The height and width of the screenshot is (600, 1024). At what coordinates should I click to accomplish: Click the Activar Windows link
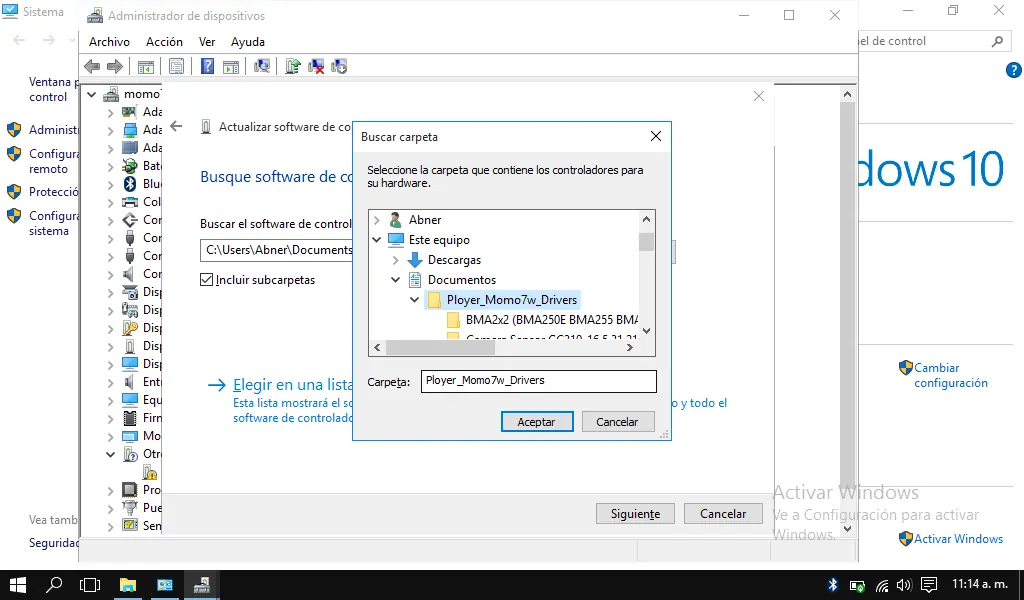(958, 539)
